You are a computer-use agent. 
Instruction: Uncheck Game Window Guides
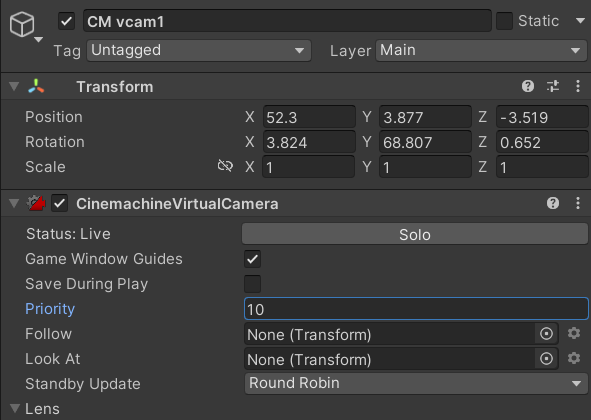click(x=253, y=259)
